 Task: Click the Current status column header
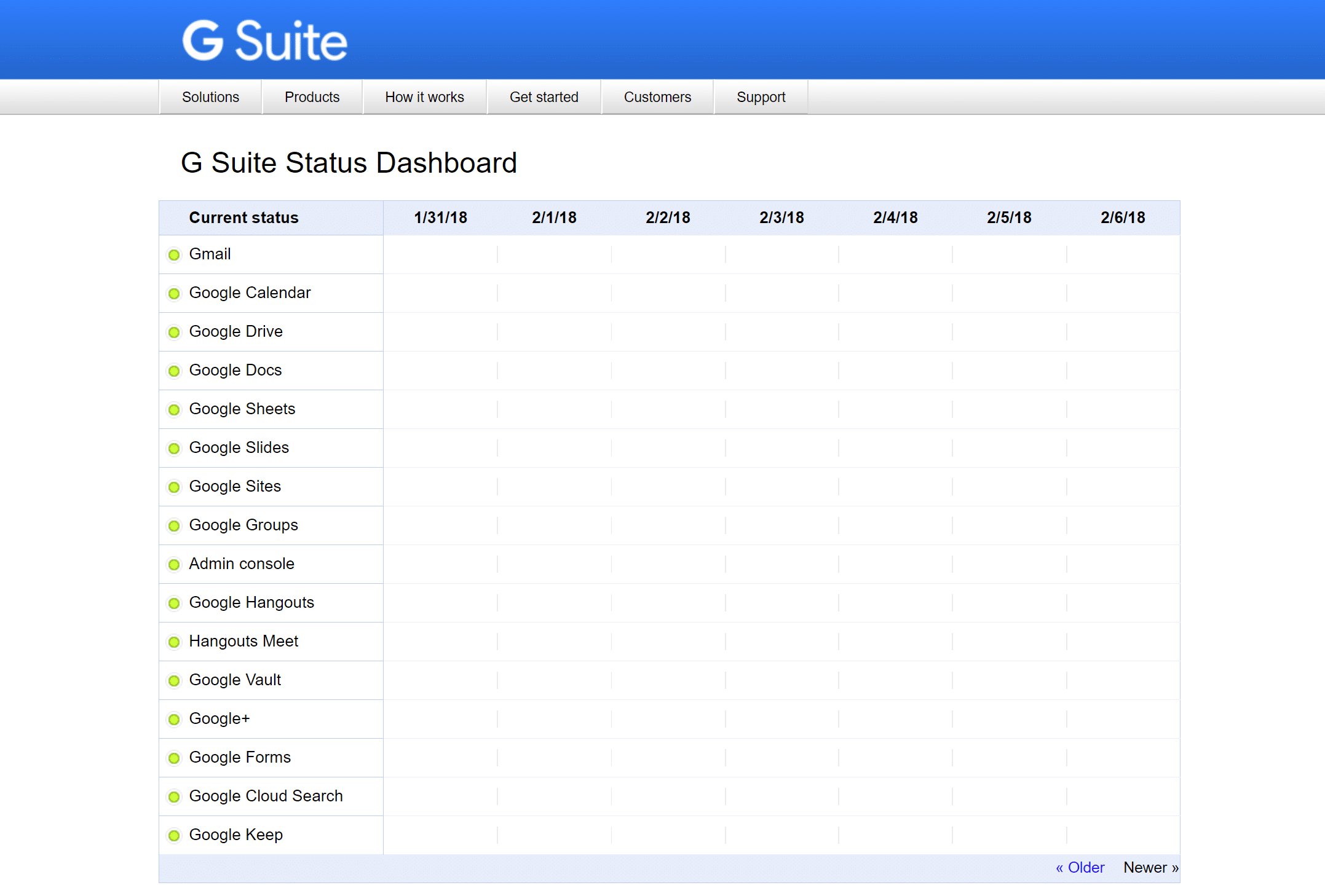coord(243,218)
